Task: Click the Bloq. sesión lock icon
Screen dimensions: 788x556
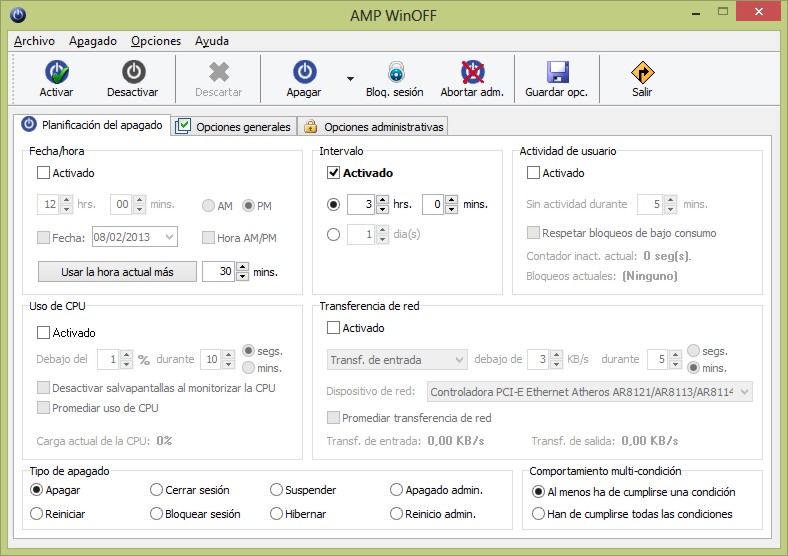Action: 396,72
